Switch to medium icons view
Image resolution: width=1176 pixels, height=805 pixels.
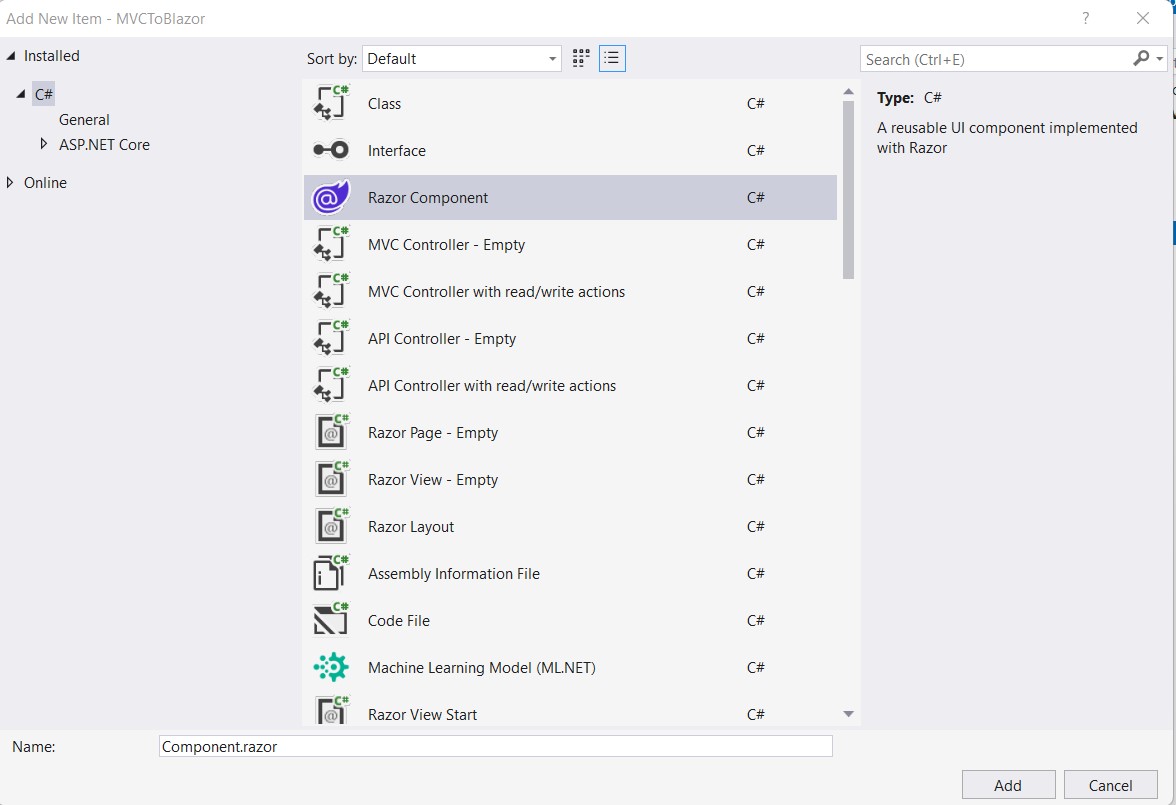coord(580,58)
